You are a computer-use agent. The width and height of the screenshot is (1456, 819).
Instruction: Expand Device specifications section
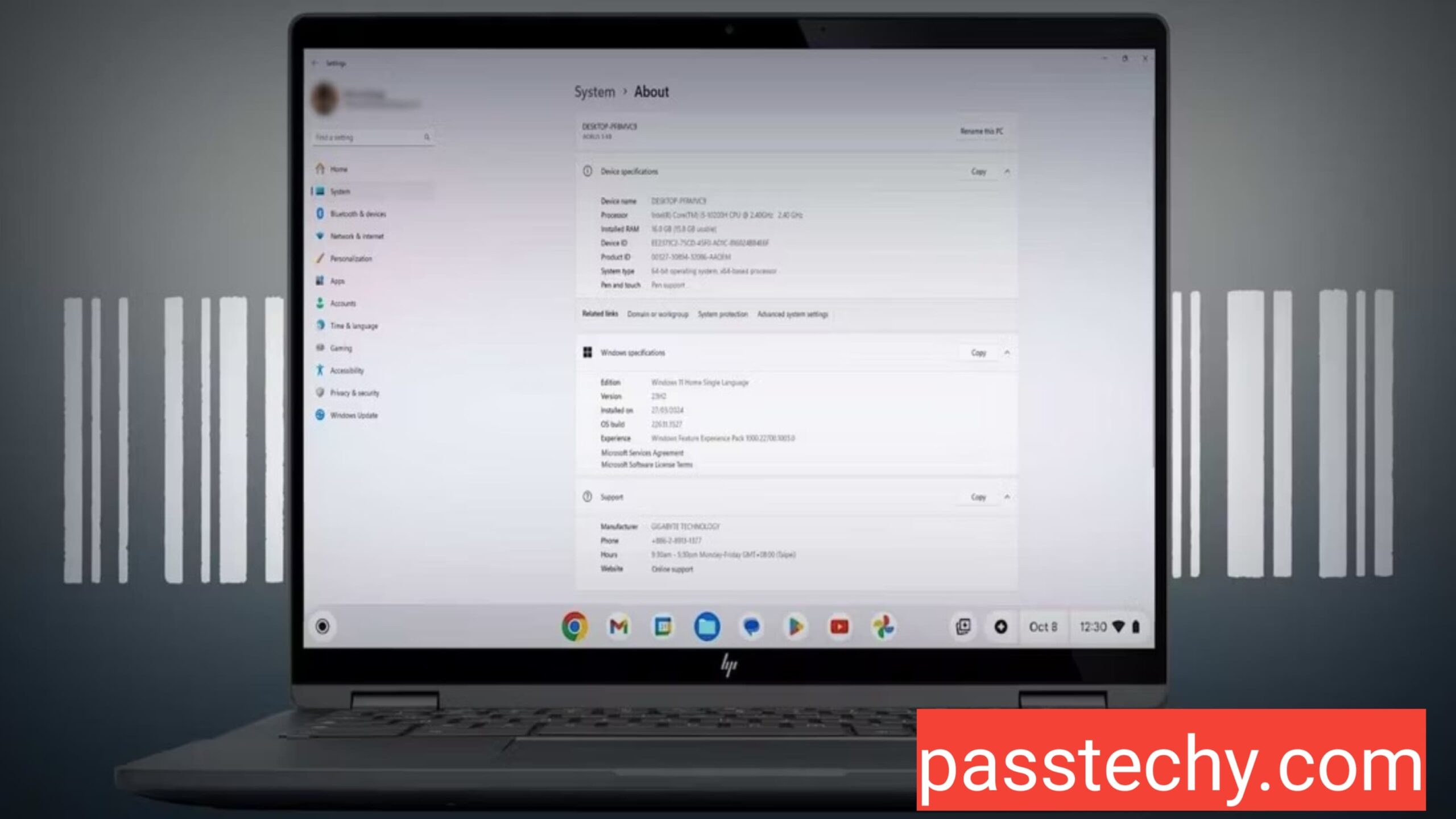click(1008, 171)
